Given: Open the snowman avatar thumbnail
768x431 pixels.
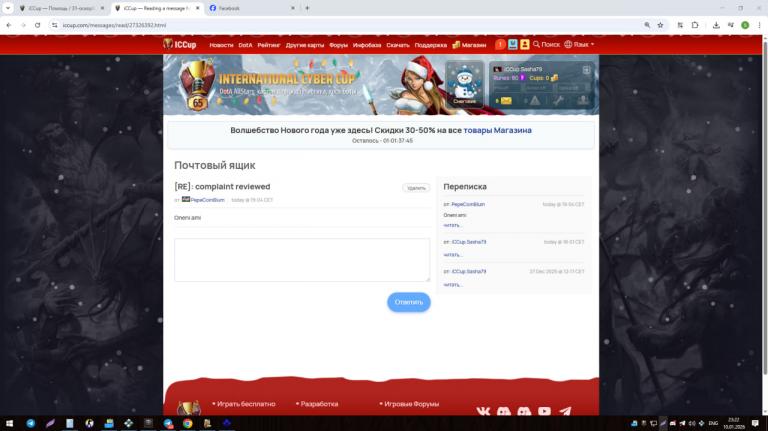Looking at the screenshot, I should 464,84.
